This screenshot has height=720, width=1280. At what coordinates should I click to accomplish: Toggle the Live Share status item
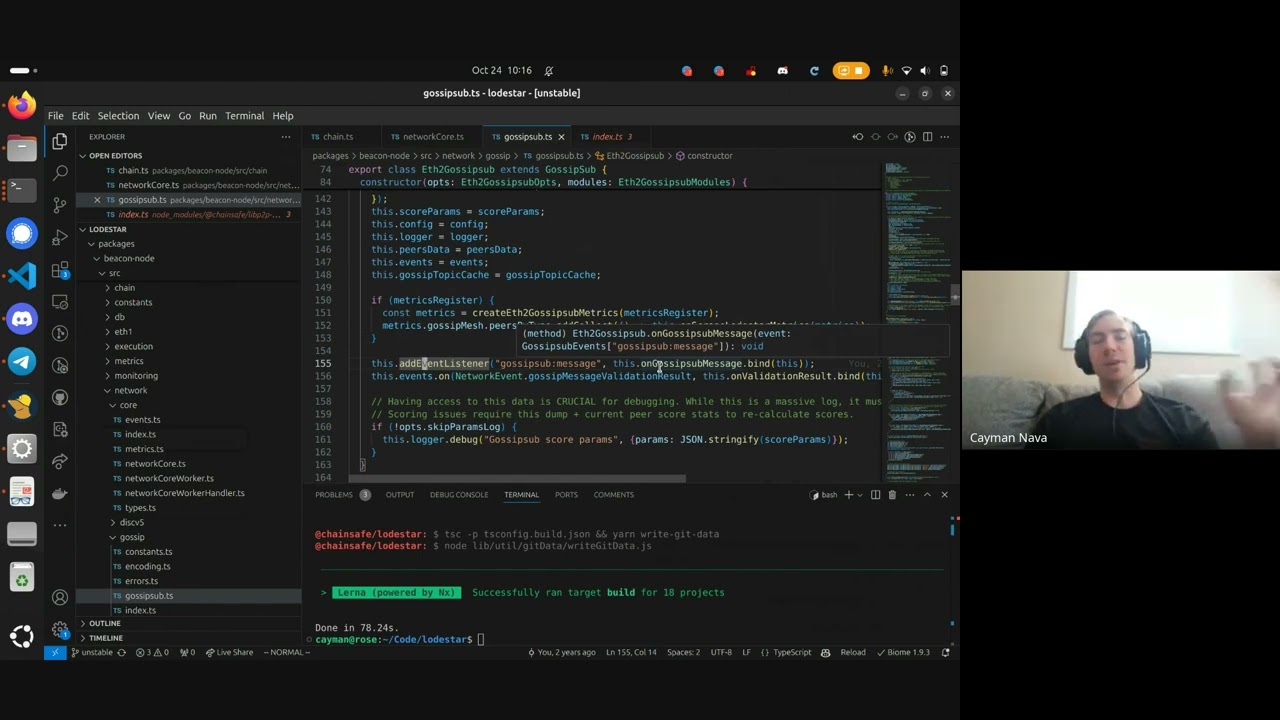click(x=229, y=652)
